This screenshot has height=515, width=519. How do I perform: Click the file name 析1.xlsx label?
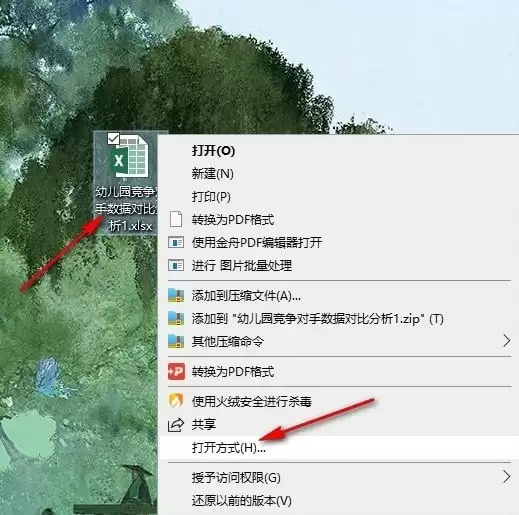pos(131,226)
